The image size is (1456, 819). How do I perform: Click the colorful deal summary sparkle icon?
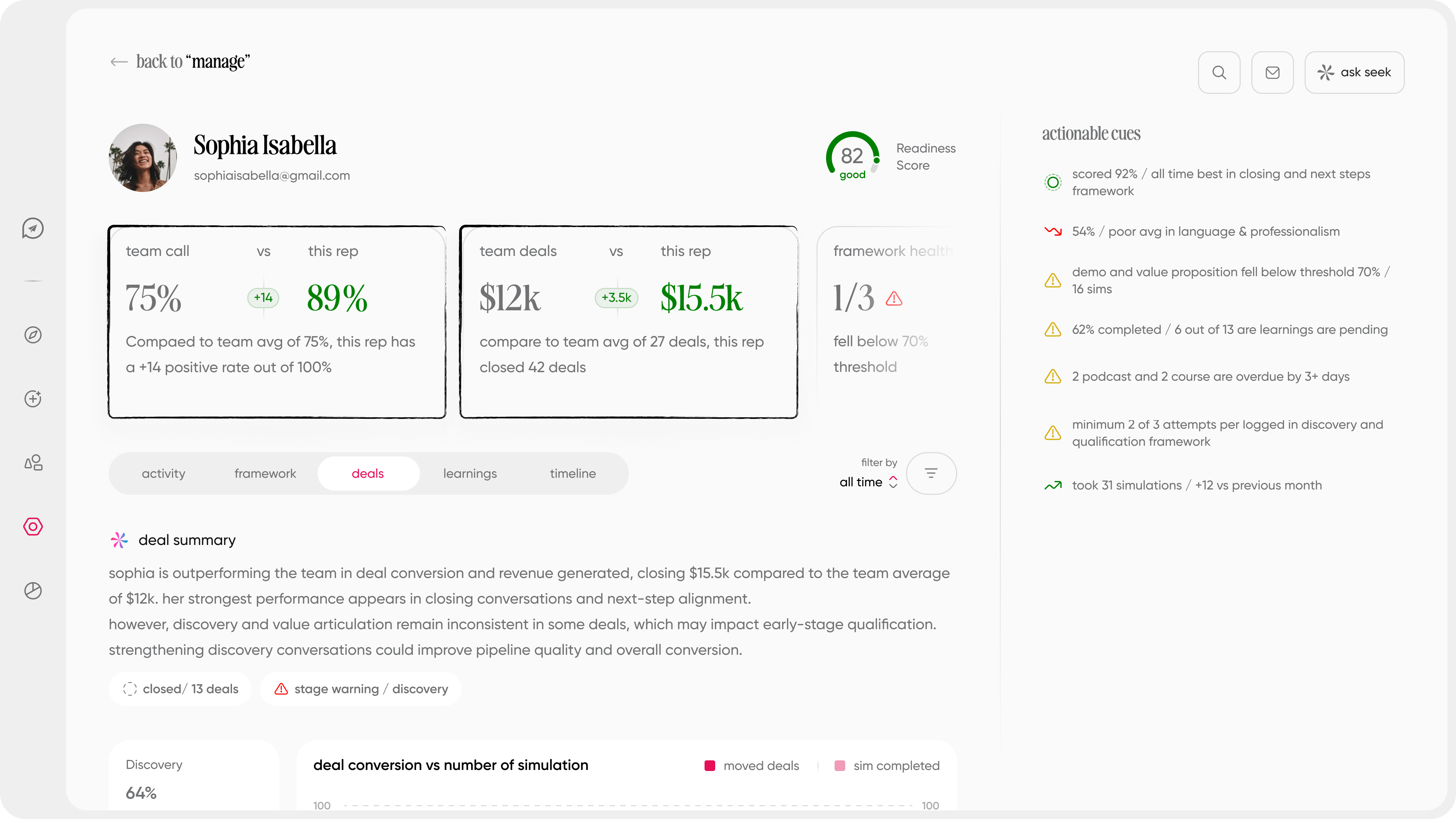point(119,540)
